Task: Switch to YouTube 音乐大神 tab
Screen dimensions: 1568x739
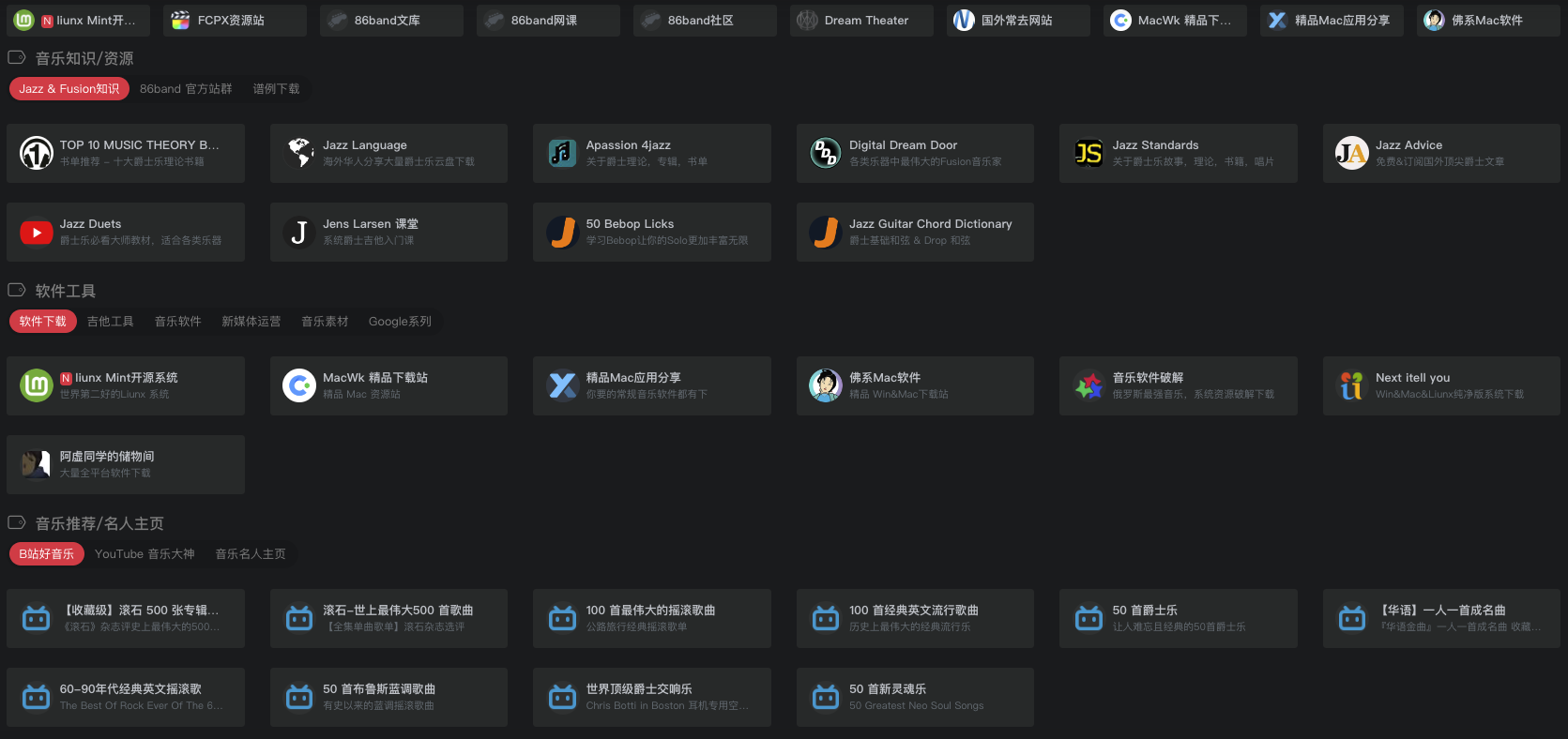Action: click(145, 554)
